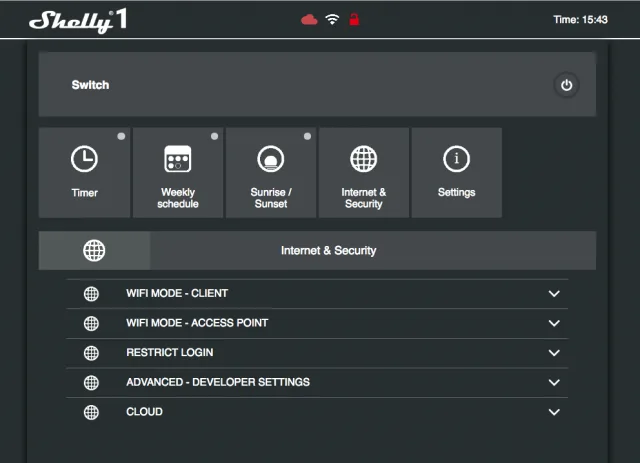Viewport: 640px width, 463px height.
Task: Open the Settings info tile
Action: [x=456, y=172]
